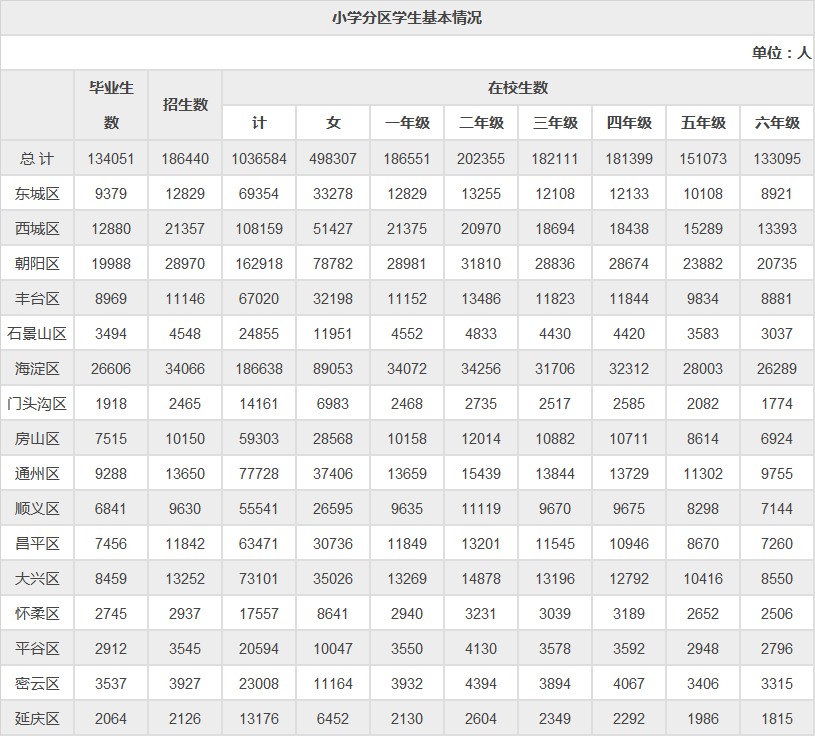The image size is (815, 736).
Task: Click the table title 小学分区学生基本情况
Action: point(407,18)
